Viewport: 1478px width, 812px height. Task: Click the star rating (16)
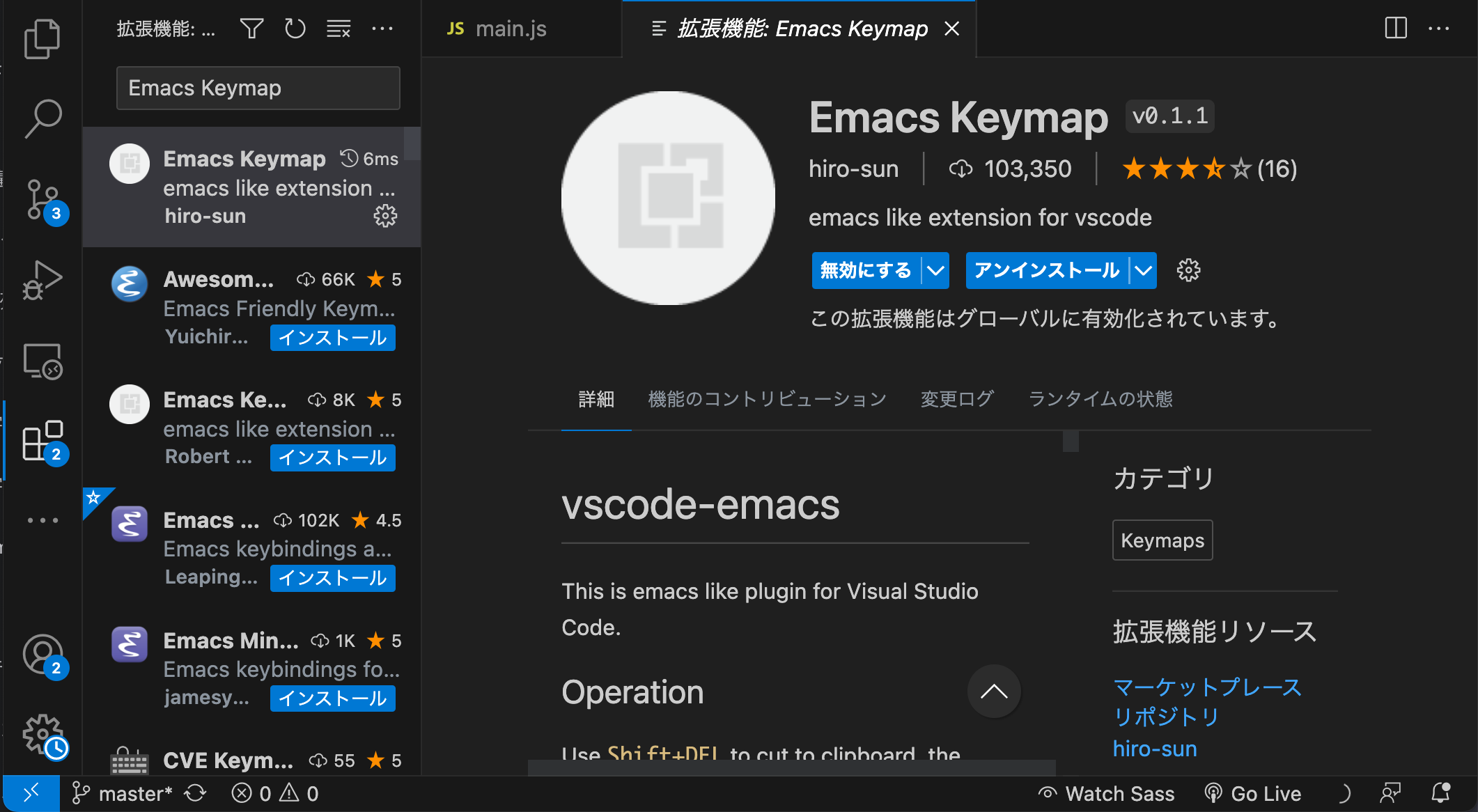(x=1209, y=169)
